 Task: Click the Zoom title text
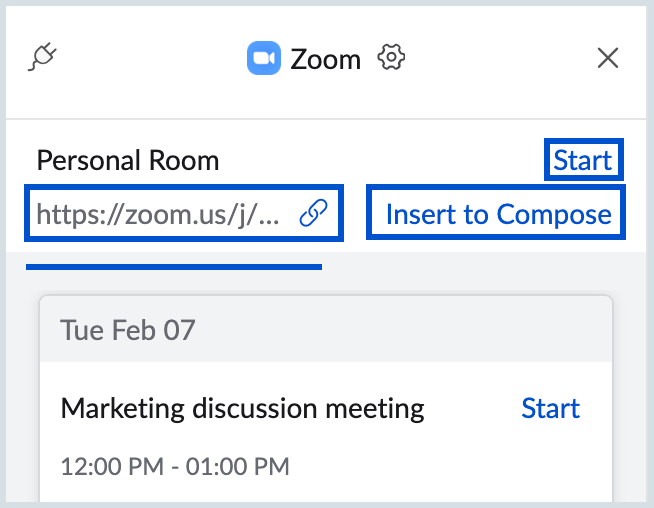click(x=325, y=59)
